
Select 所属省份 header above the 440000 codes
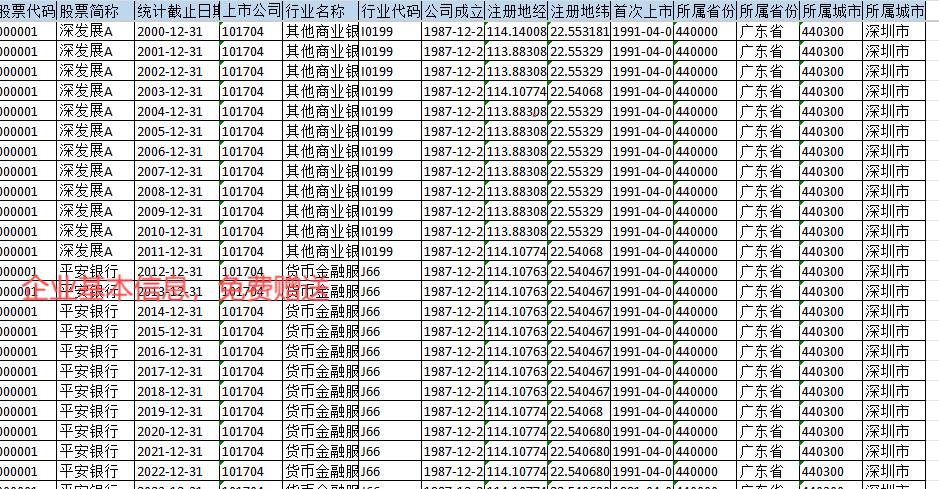pyautogui.click(x=705, y=11)
